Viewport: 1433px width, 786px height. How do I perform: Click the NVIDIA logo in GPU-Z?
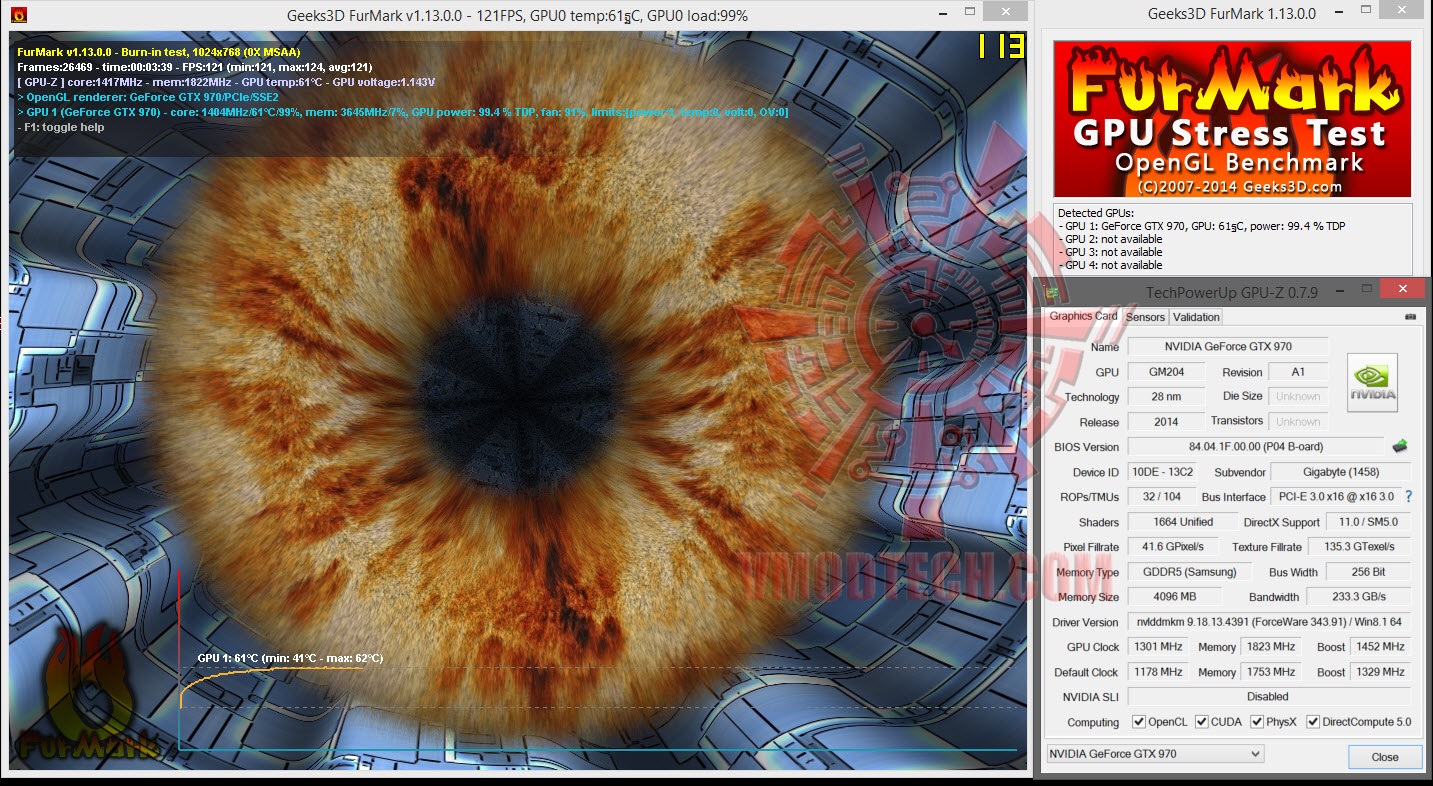click(1372, 383)
